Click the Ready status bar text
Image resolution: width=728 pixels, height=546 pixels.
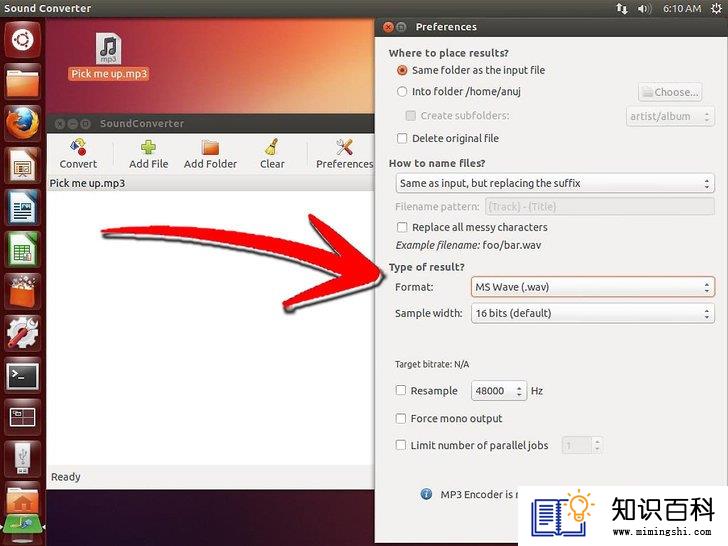pos(65,477)
